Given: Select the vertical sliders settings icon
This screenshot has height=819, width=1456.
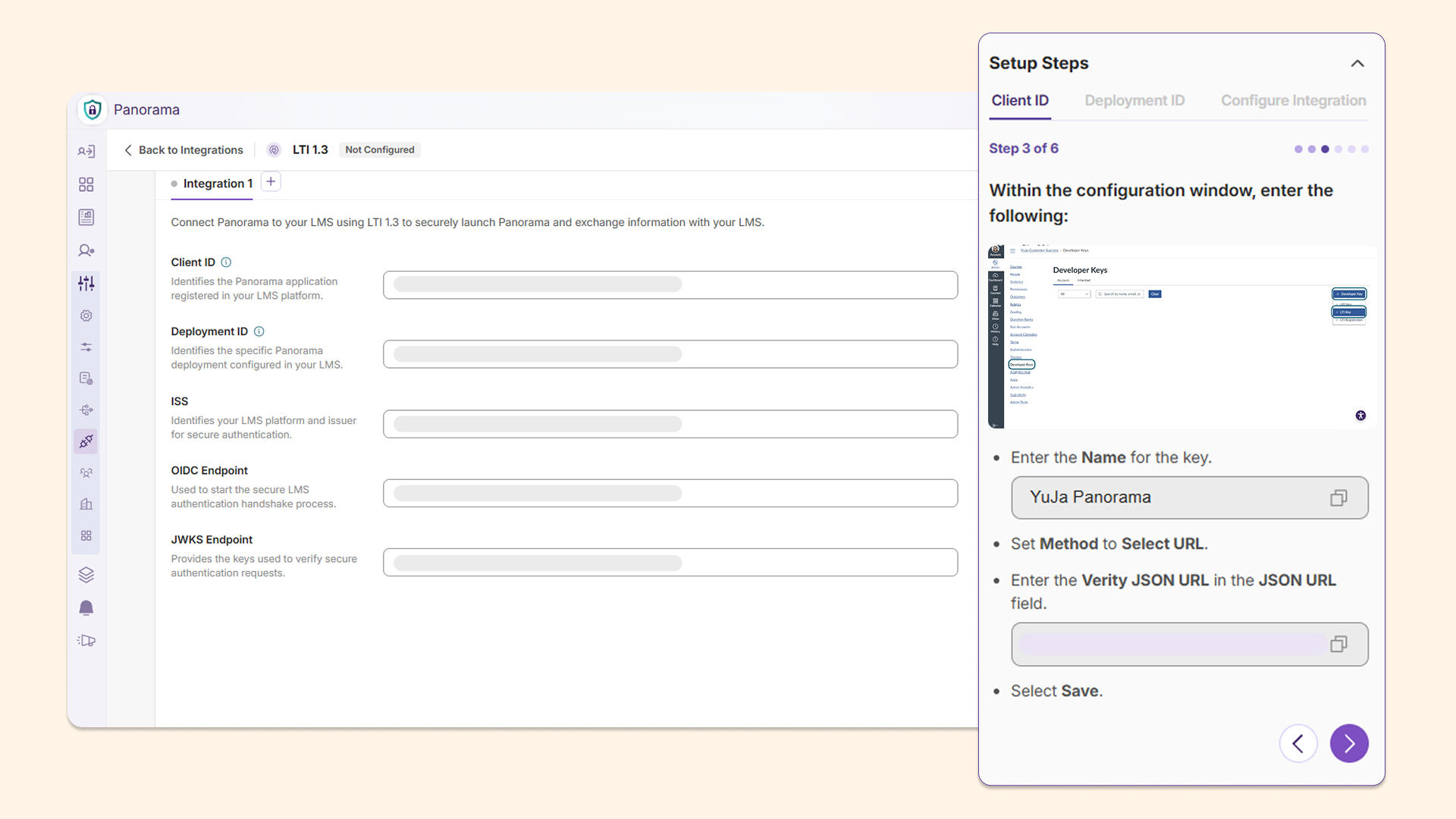Looking at the screenshot, I should (86, 284).
